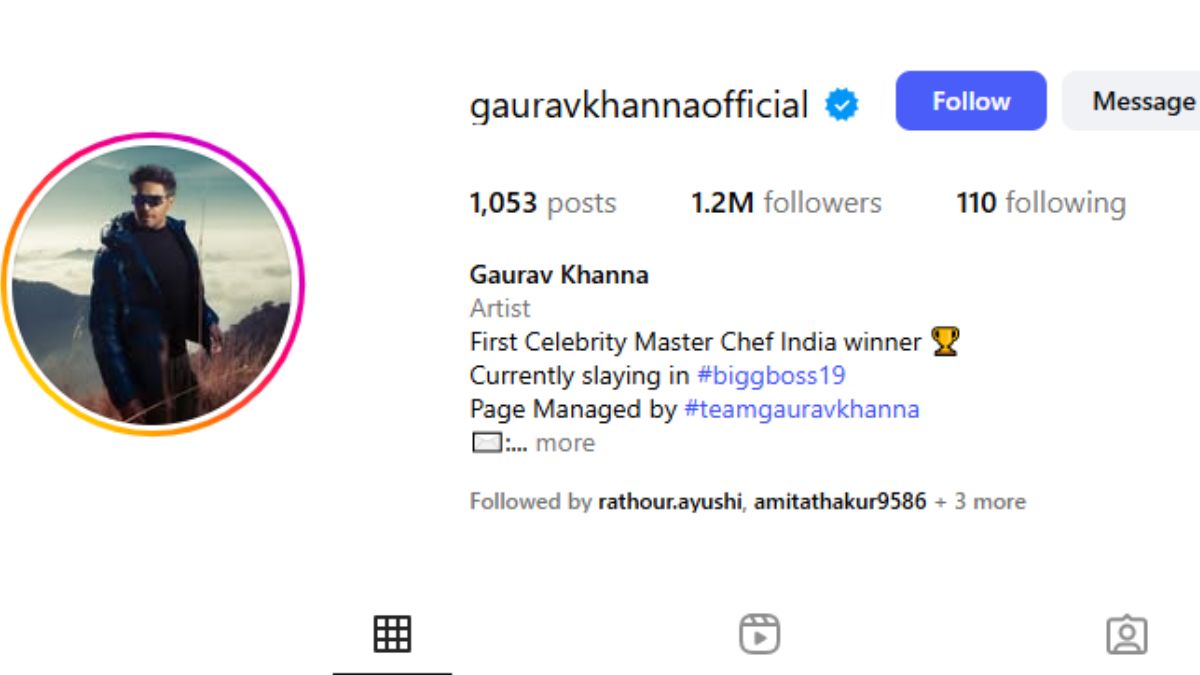Expand bio with the more link
Image resolution: width=1200 pixels, height=675 pixels.
point(565,443)
